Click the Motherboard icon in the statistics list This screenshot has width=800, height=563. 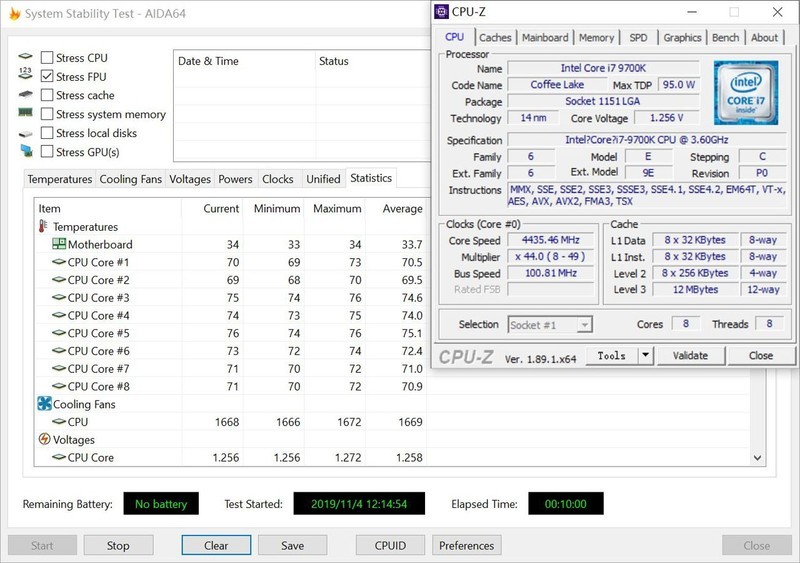click(59, 244)
